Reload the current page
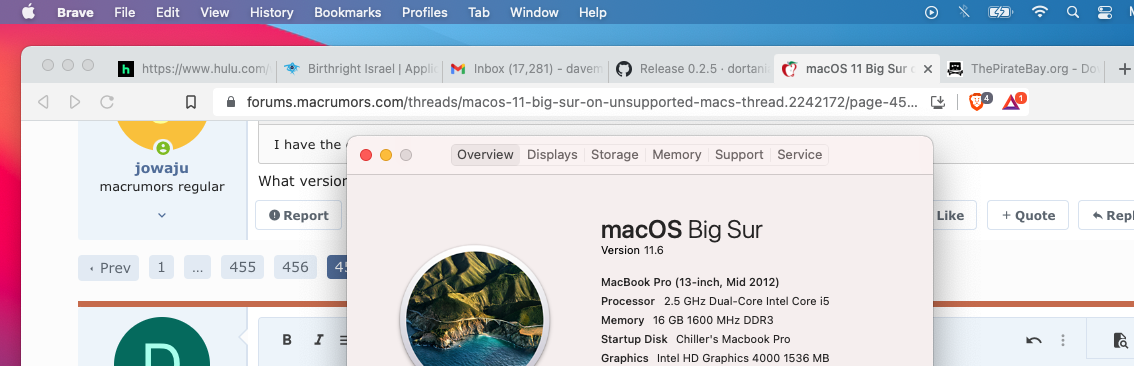 106,102
